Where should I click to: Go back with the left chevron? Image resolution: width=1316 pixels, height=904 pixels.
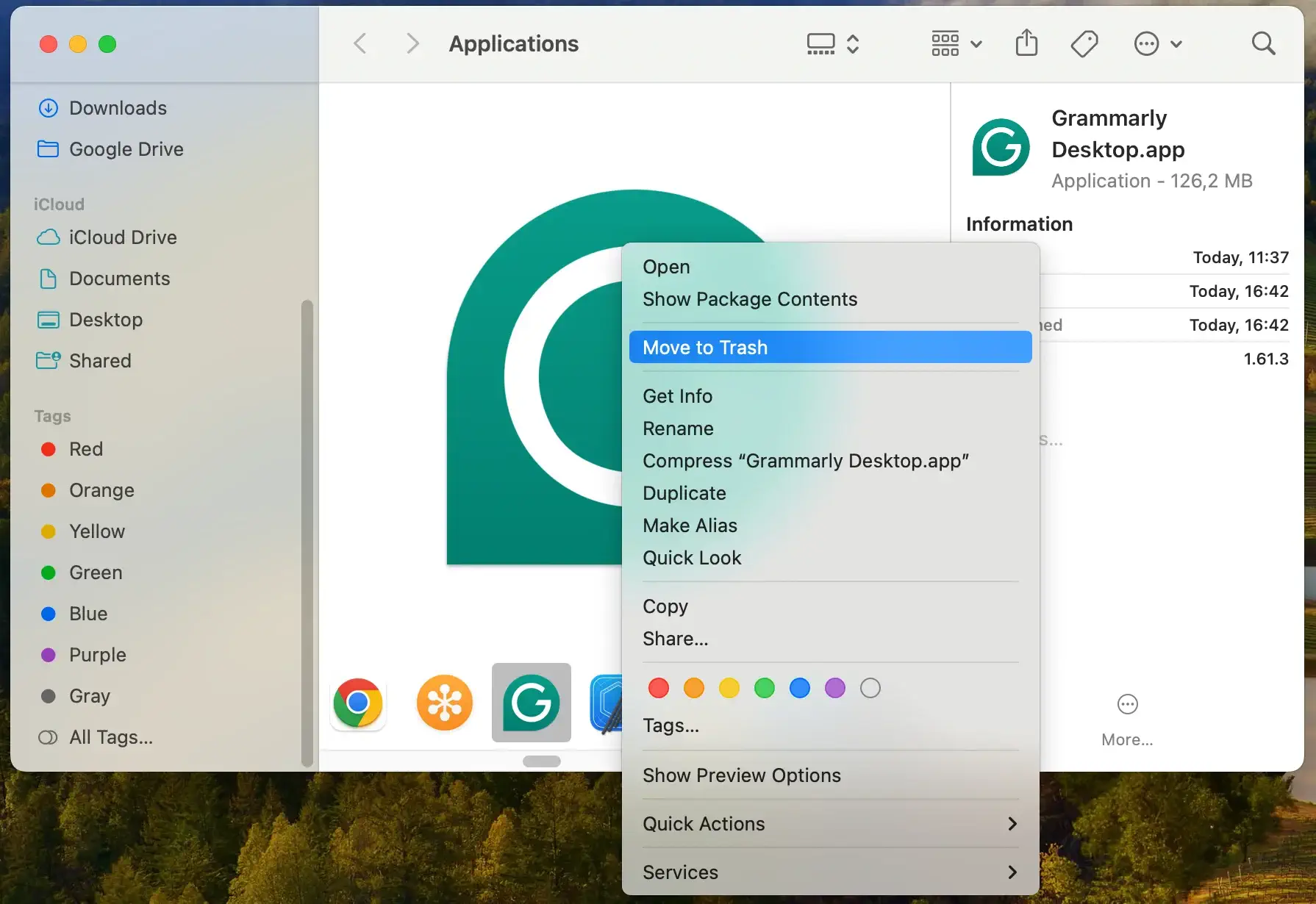(360, 44)
